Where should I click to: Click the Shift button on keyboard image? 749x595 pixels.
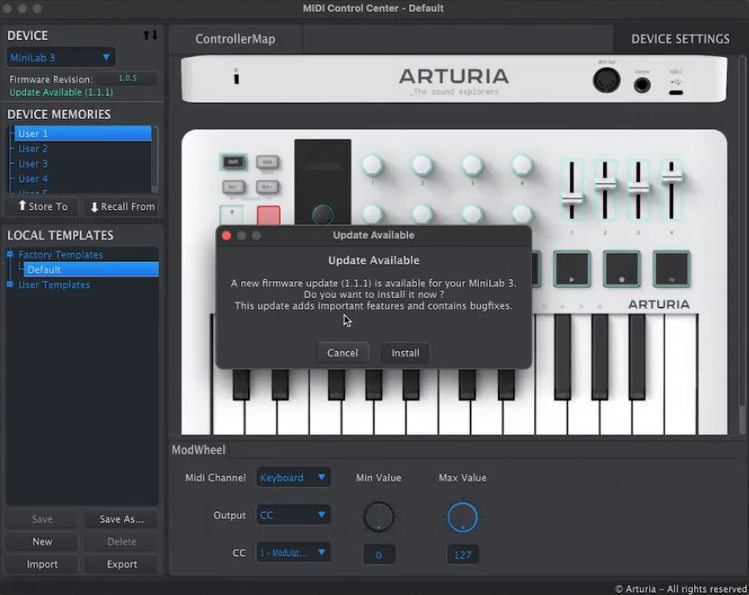click(233, 163)
